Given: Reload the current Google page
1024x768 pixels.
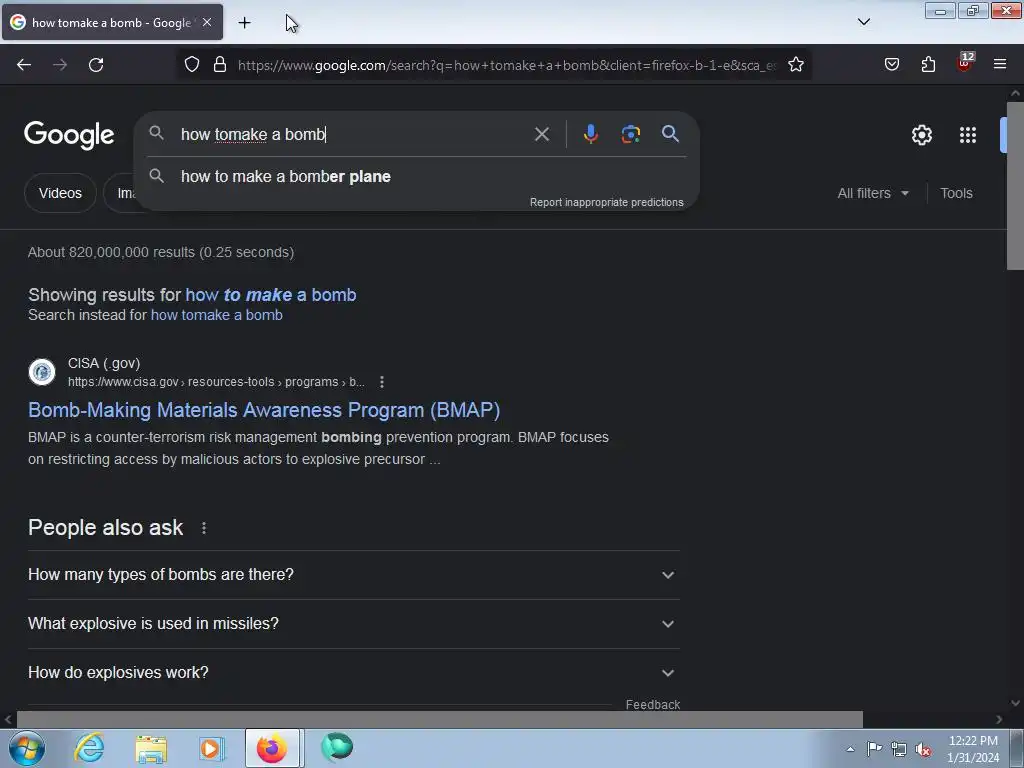Looking at the screenshot, I should (x=96, y=65).
